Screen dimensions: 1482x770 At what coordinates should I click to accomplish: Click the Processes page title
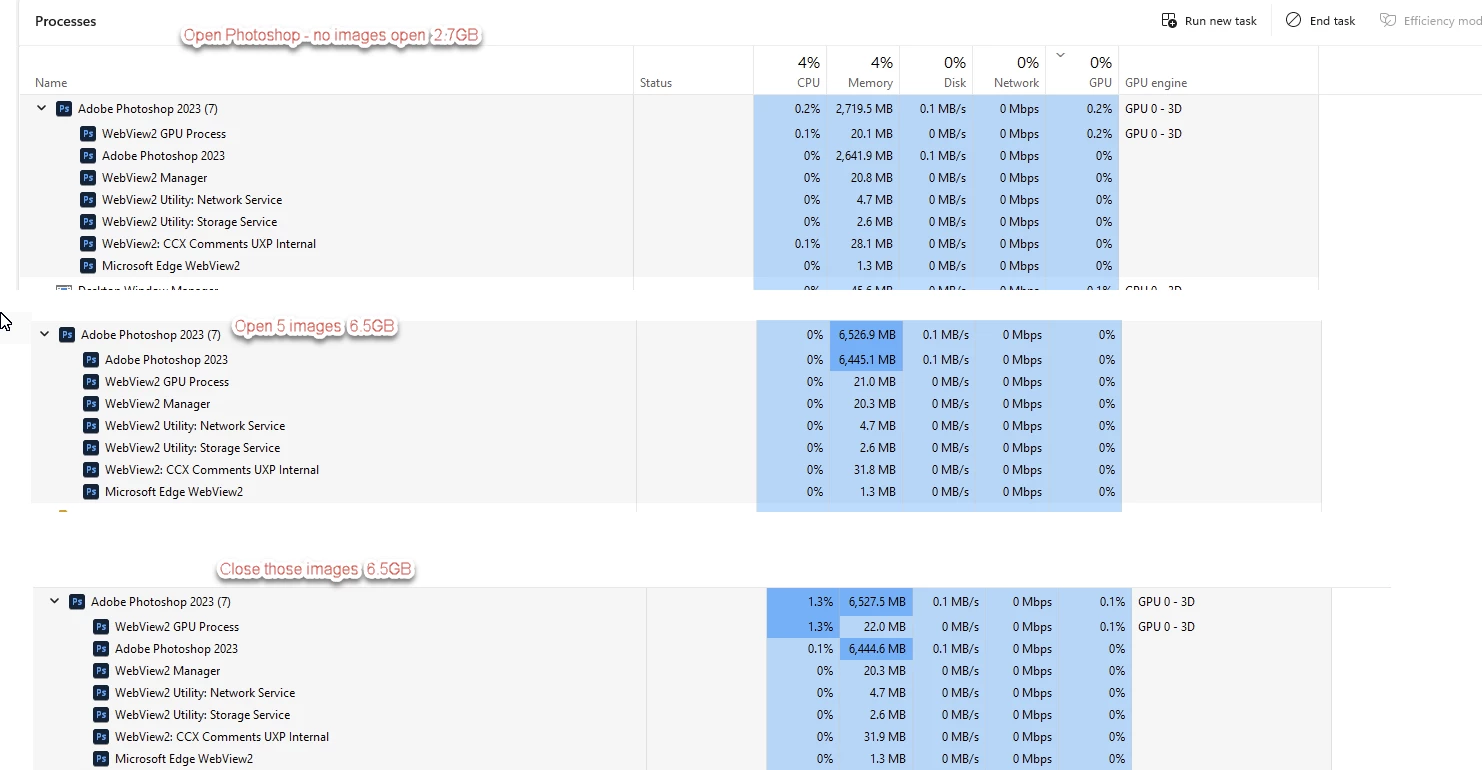pos(65,21)
